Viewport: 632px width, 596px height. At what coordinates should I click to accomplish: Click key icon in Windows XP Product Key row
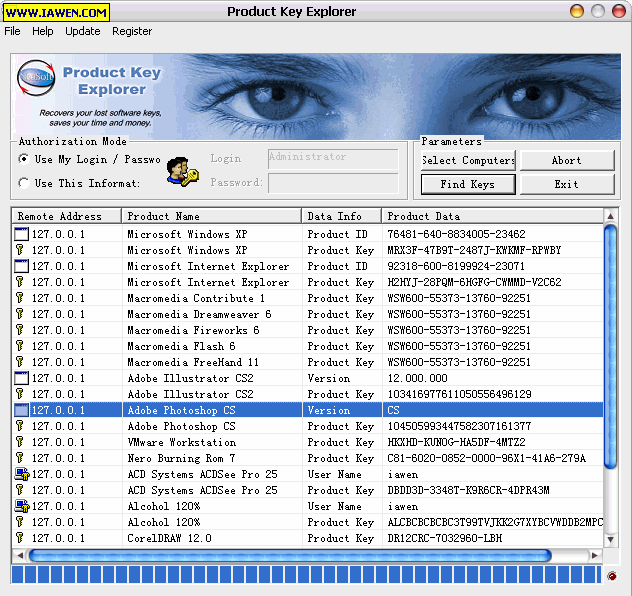(x=19, y=250)
